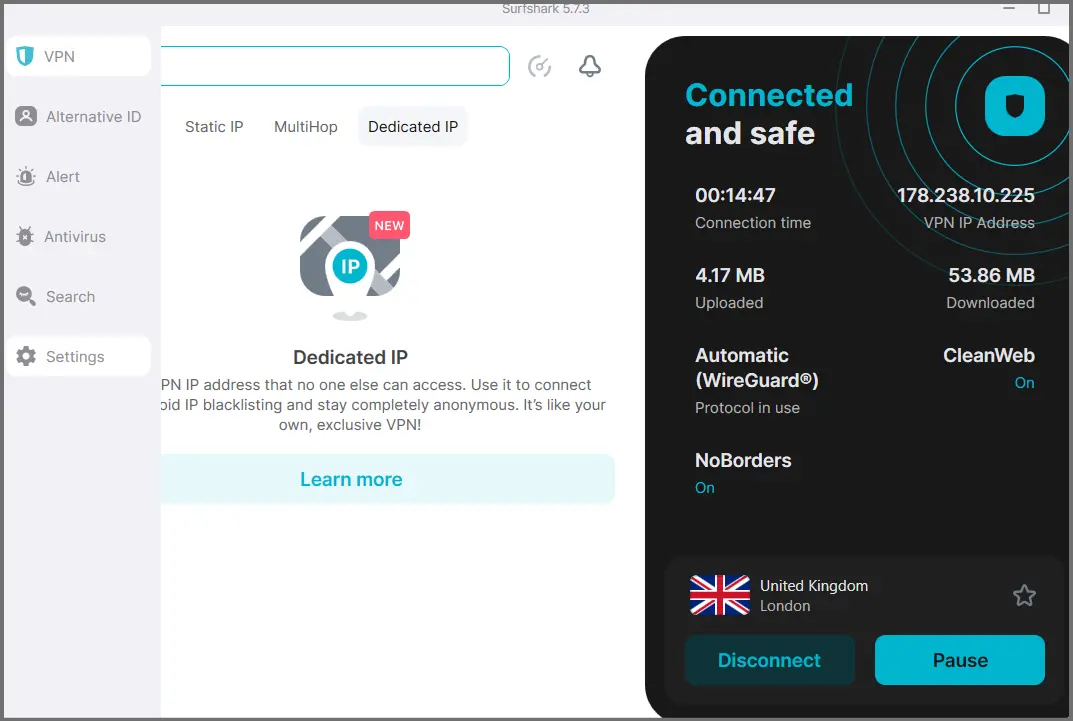Click the location search input field
This screenshot has width=1073, height=721.
335,67
